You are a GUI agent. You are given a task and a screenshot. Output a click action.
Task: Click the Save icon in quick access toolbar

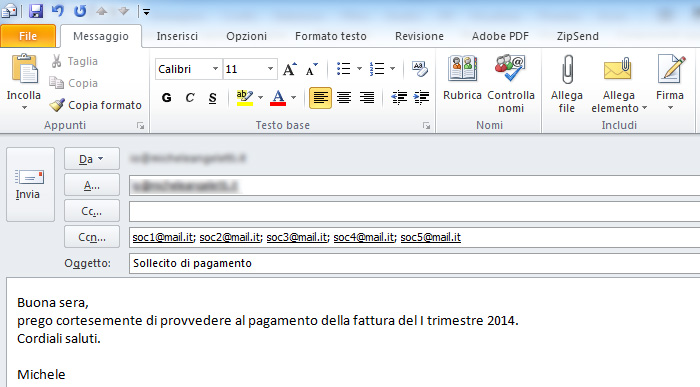[36, 11]
